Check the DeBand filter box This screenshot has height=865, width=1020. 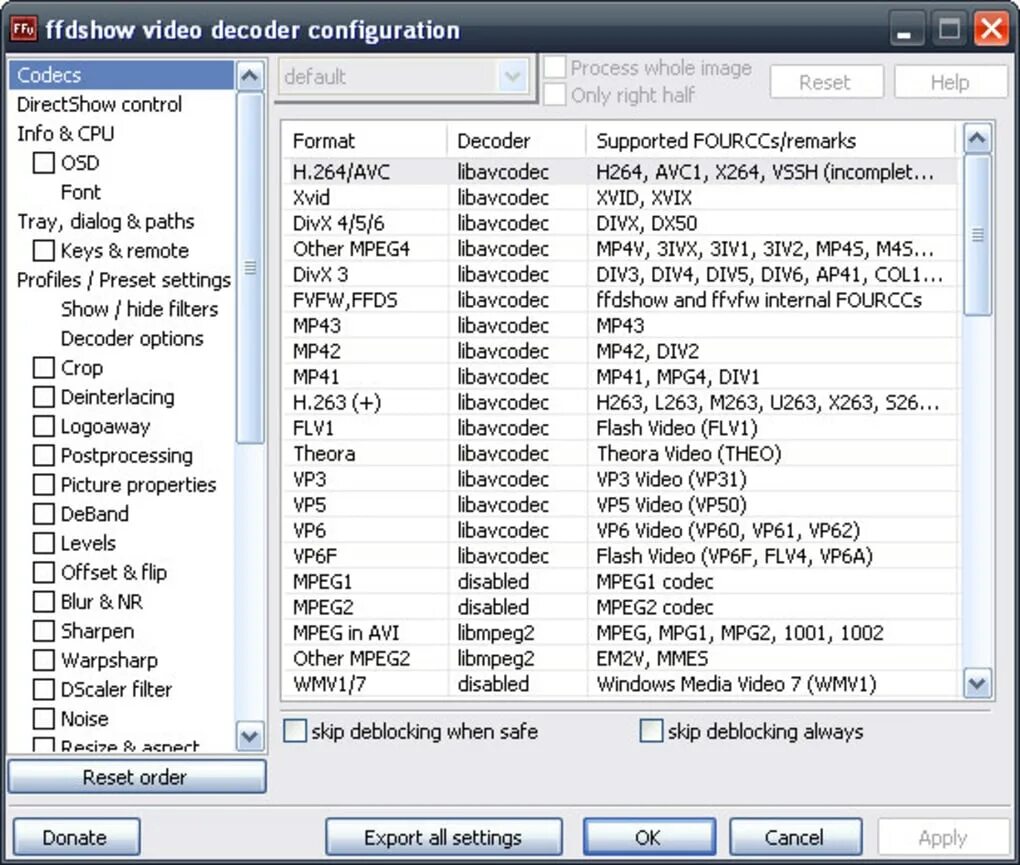pyautogui.click(x=44, y=514)
